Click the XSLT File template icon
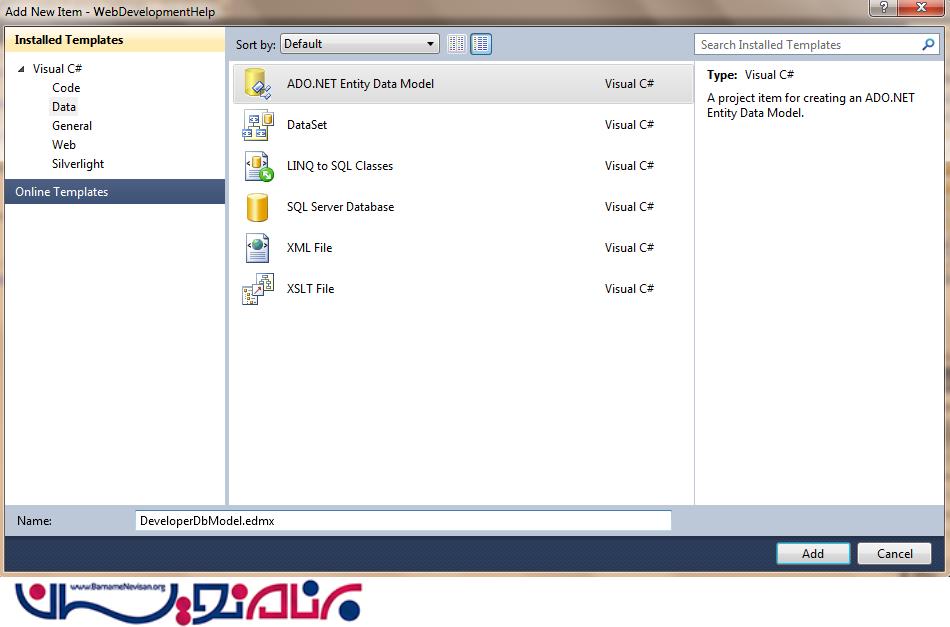Screen dimensions: 950x627 (257, 289)
